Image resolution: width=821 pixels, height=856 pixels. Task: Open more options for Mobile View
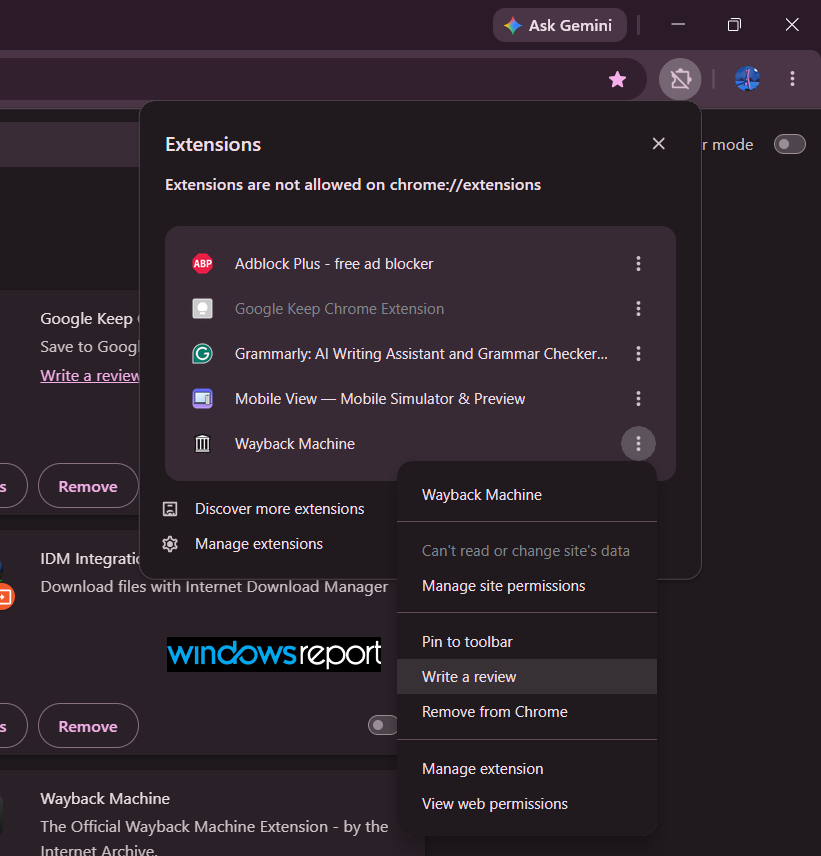click(638, 399)
